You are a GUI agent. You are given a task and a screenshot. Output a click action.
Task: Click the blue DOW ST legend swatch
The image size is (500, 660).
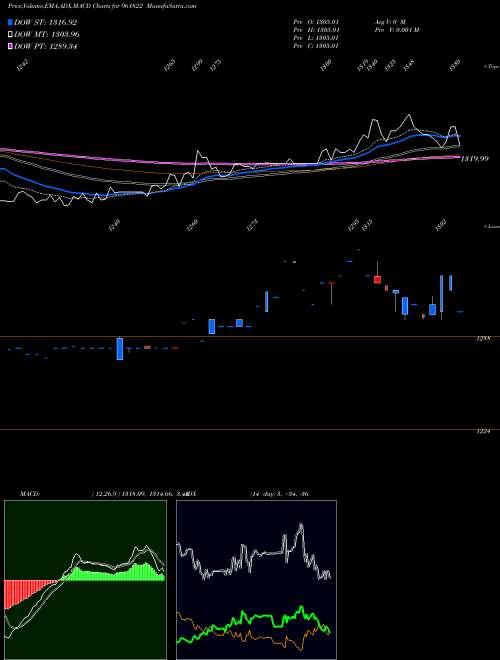[11, 22]
